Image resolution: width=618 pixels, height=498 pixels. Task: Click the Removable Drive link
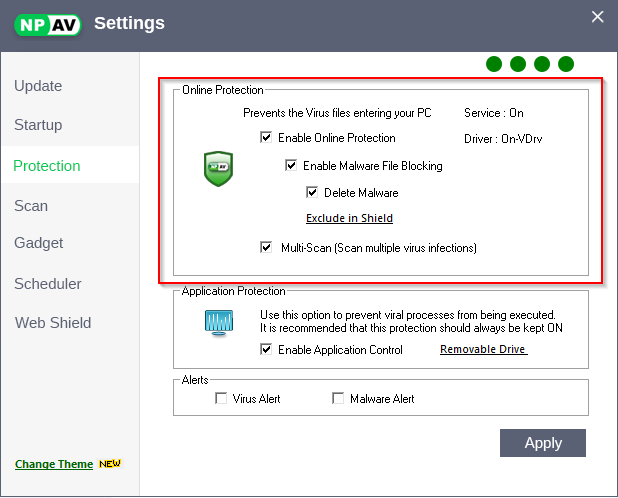483,350
